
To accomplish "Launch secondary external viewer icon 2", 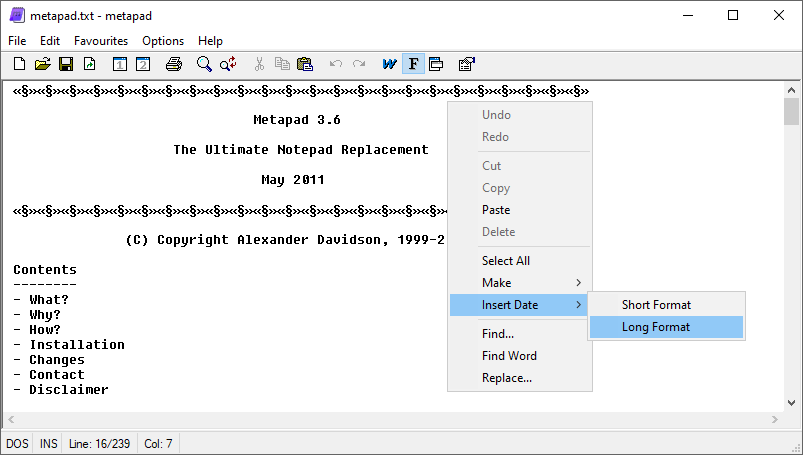I will 143,64.
